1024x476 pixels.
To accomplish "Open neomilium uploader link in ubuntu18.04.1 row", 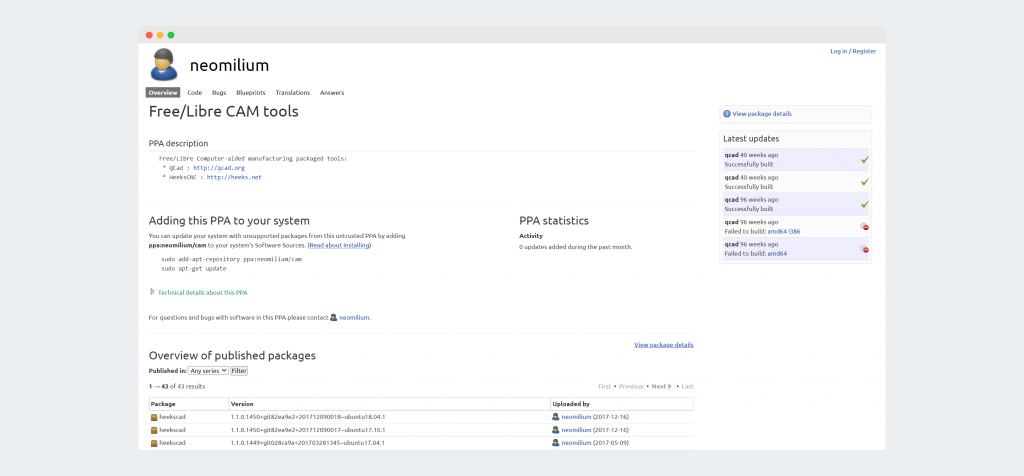I will point(576,417).
